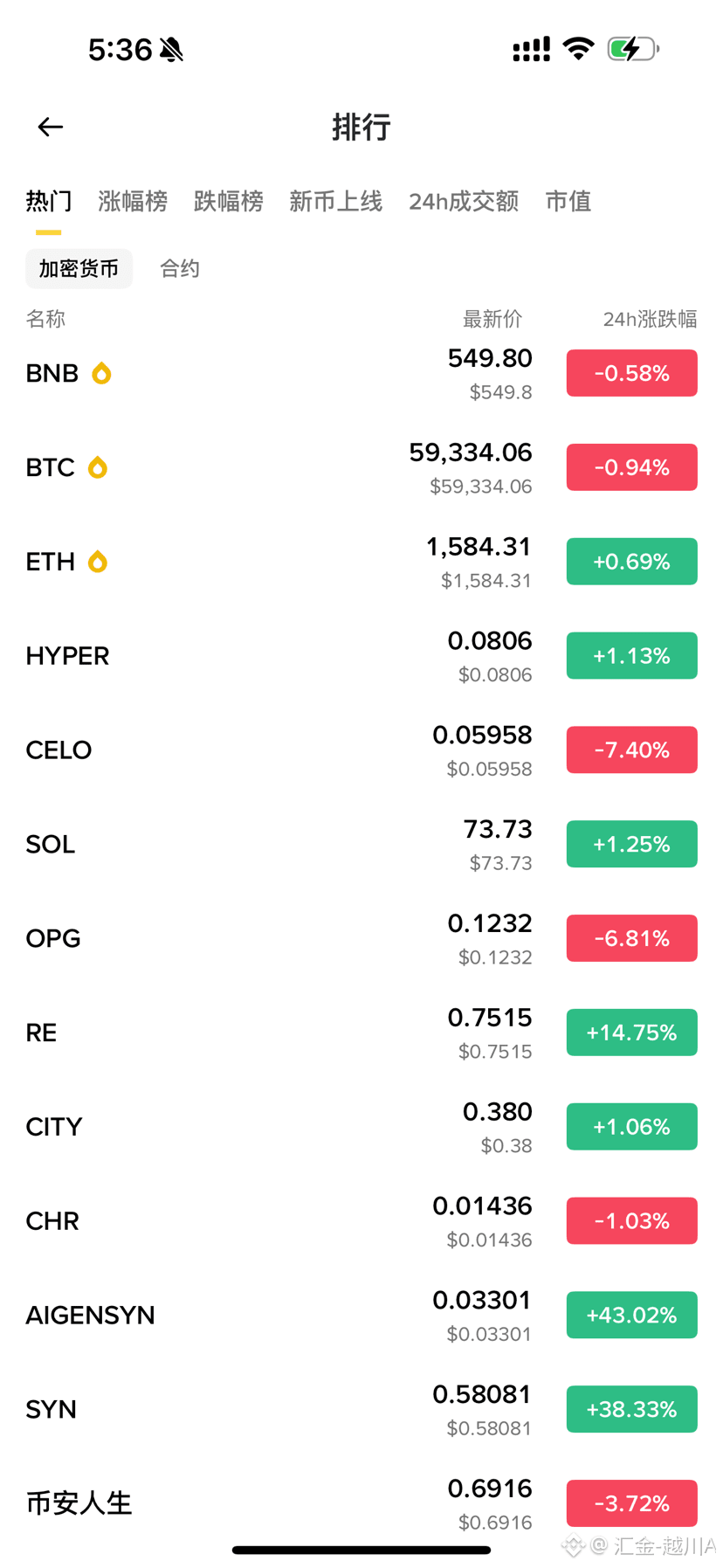Select the 市值 tab
Screen dimensions: 723x1568
point(568,202)
